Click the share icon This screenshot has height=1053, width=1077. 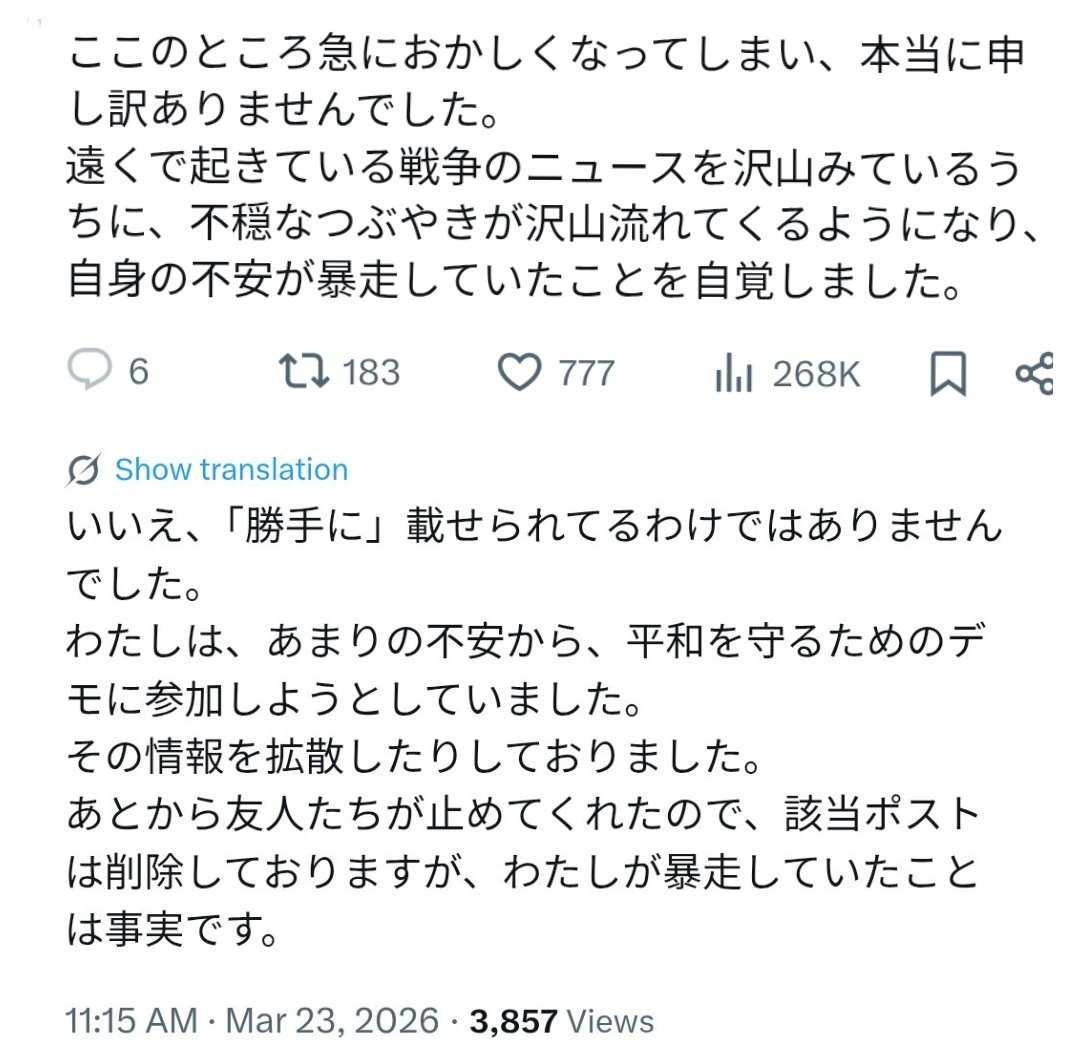click(x=1034, y=374)
